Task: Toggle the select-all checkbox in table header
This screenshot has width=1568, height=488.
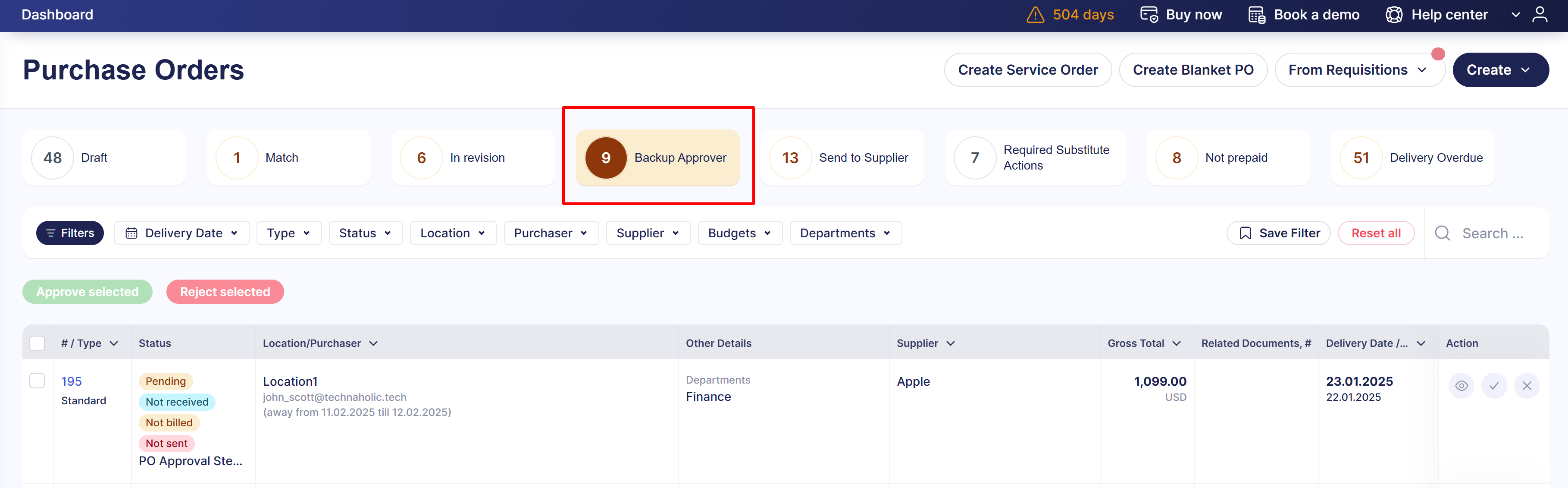Action: point(37,343)
